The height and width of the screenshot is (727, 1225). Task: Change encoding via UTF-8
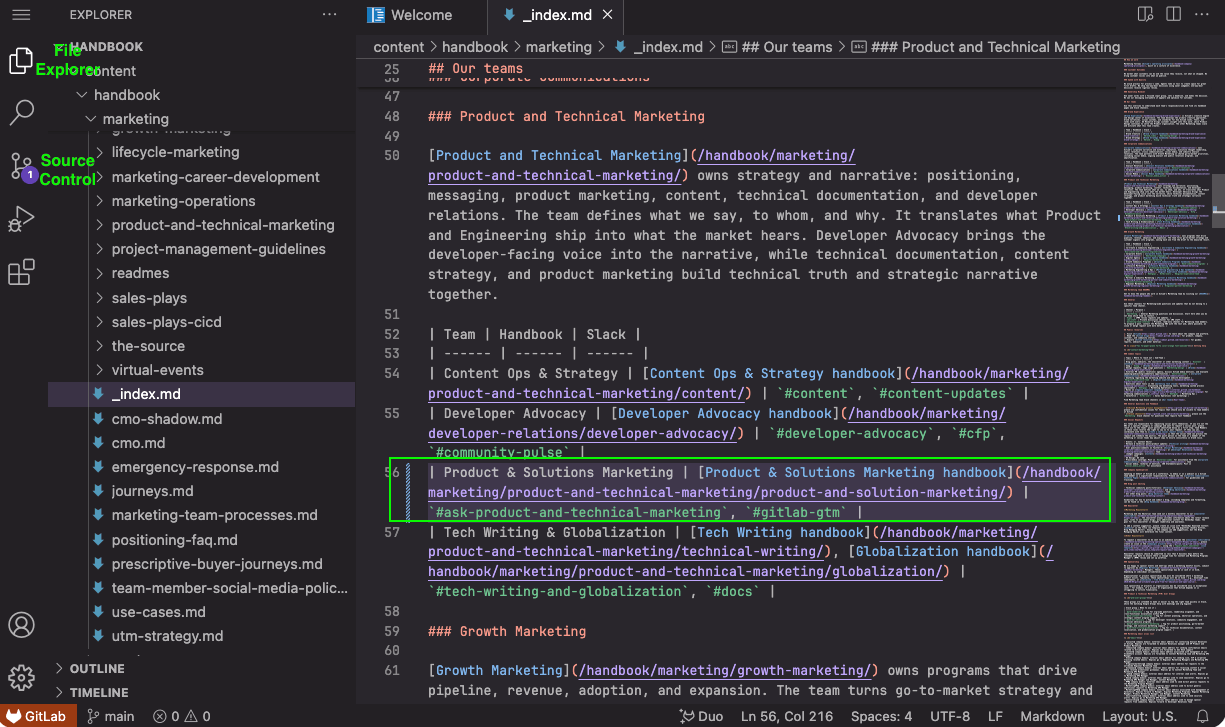(949, 716)
